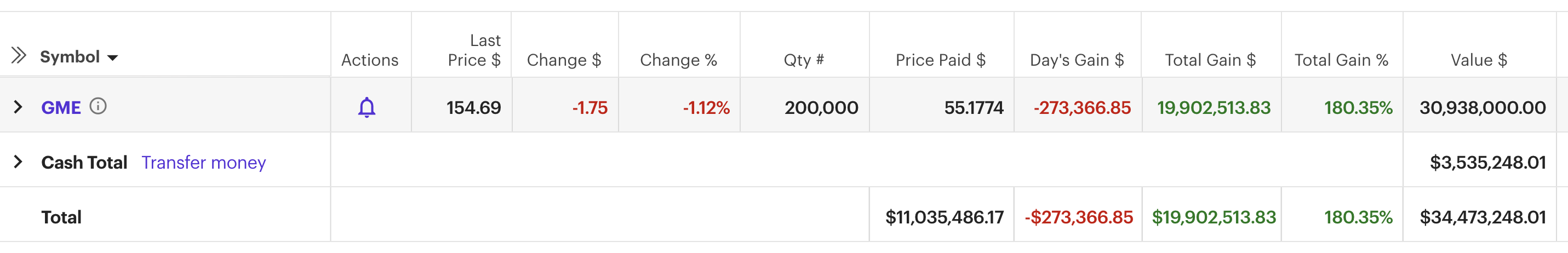
Task: Sort by Change $ column header
Action: (x=564, y=60)
